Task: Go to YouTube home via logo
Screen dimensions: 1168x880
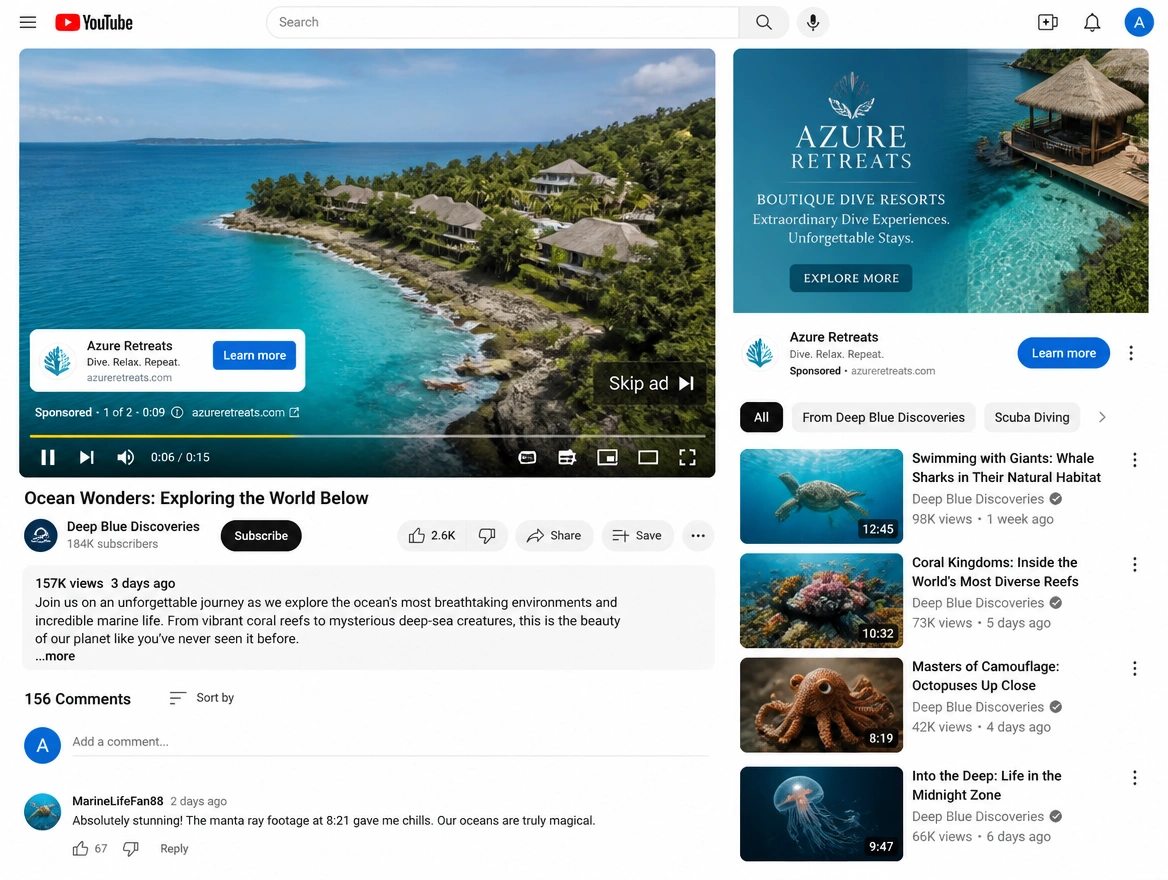Action: click(x=94, y=22)
